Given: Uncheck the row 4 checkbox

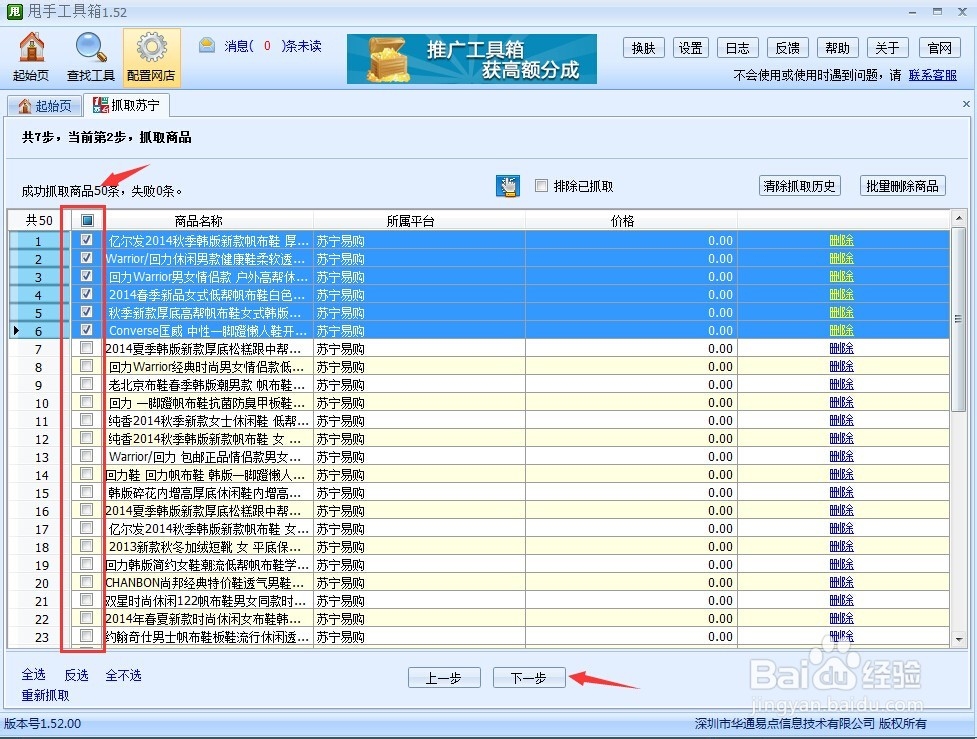Looking at the screenshot, I should [87, 294].
